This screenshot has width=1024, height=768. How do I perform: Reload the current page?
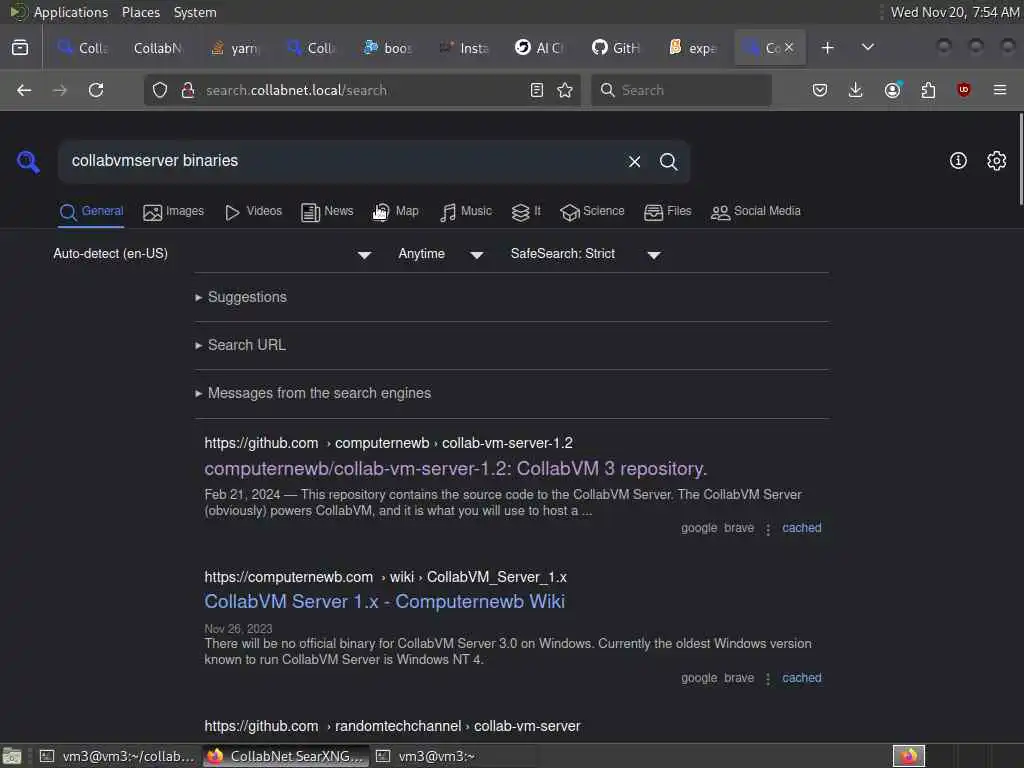coord(96,90)
